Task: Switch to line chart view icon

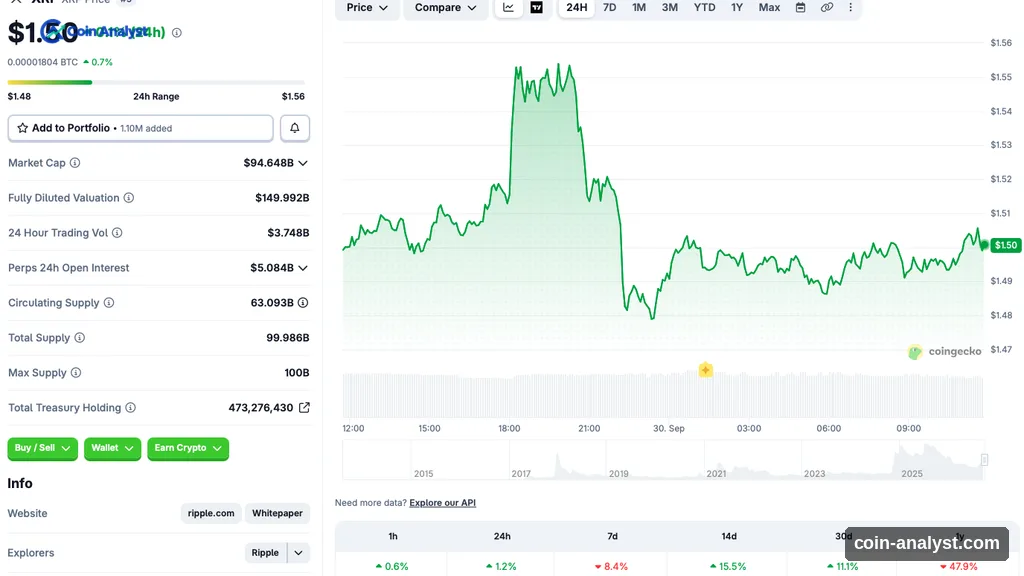Action: coord(508,7)
